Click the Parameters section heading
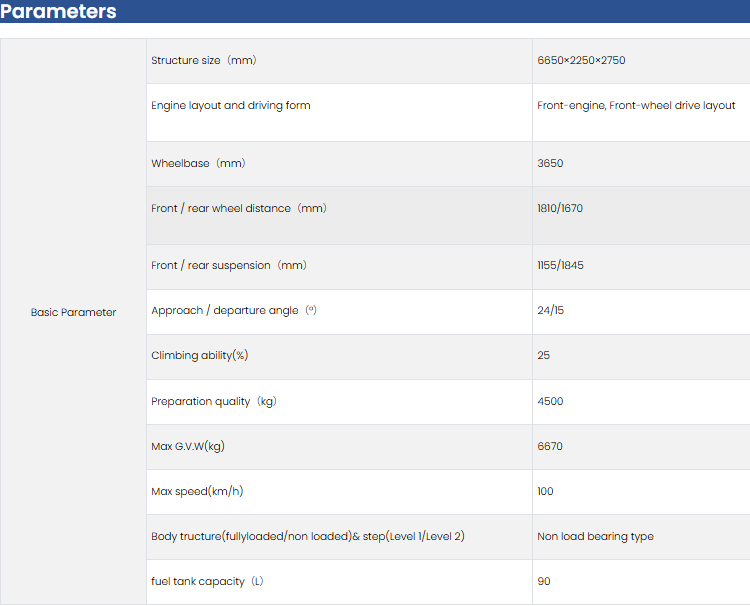Viewport: 750px width, 606px height. 59,12
